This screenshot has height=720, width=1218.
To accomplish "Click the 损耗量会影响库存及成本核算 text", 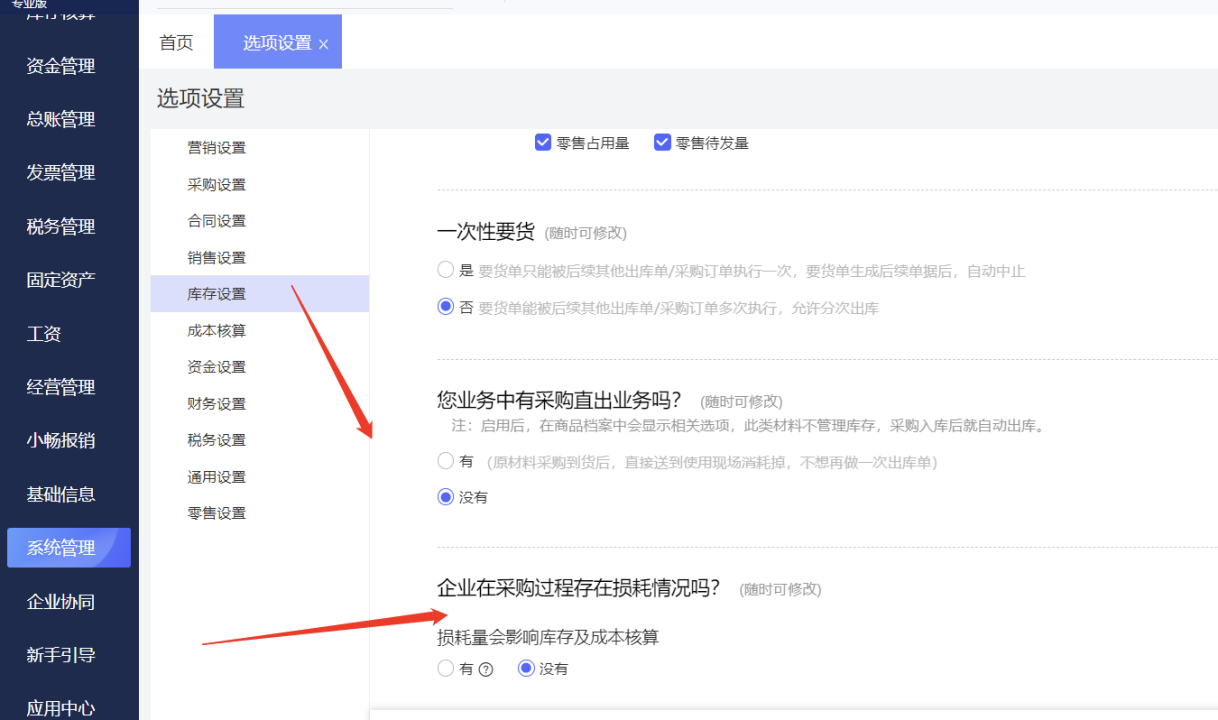I will [548, 637].
